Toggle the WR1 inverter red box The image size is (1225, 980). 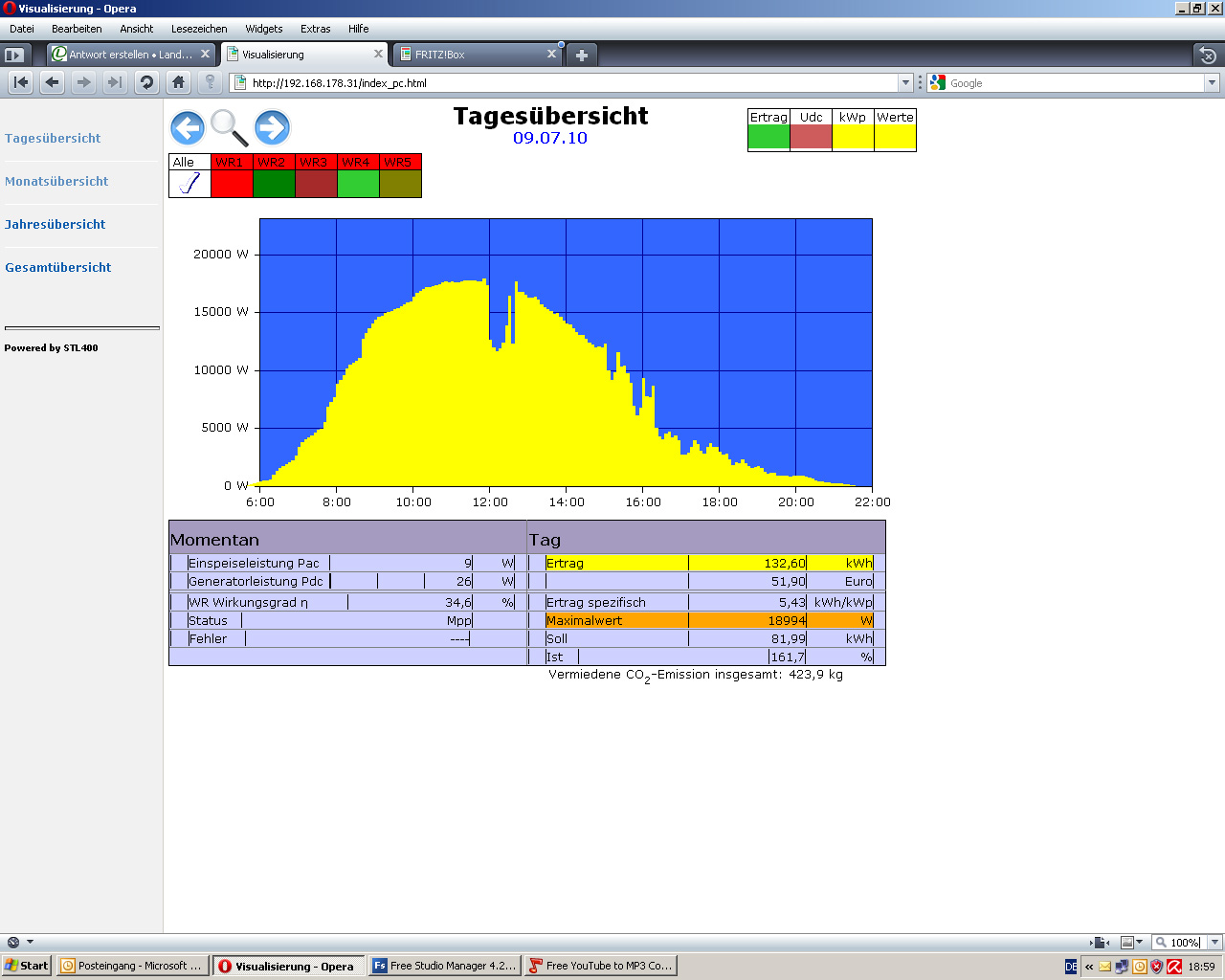232,183
